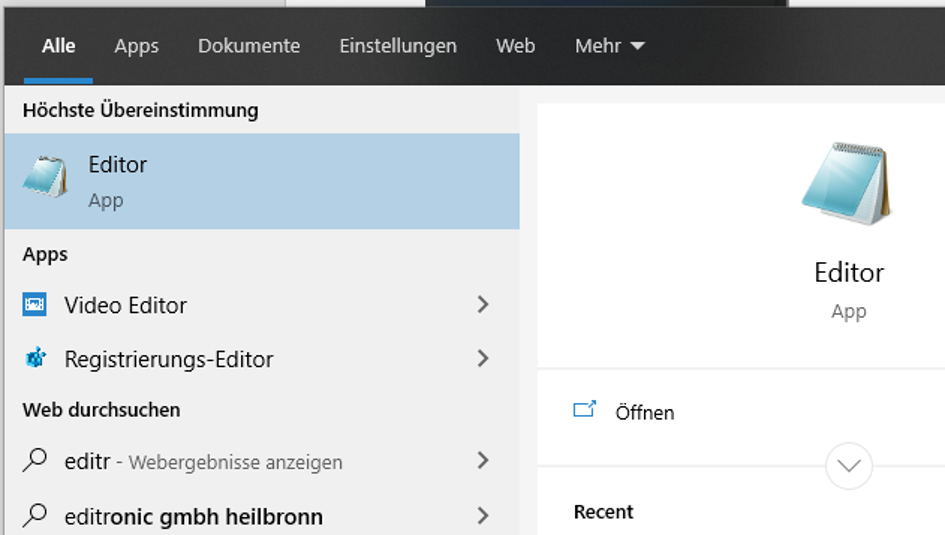Screen dimensions: 945x535
Task: Click the search icon beside editr
Action: (35, 461)
